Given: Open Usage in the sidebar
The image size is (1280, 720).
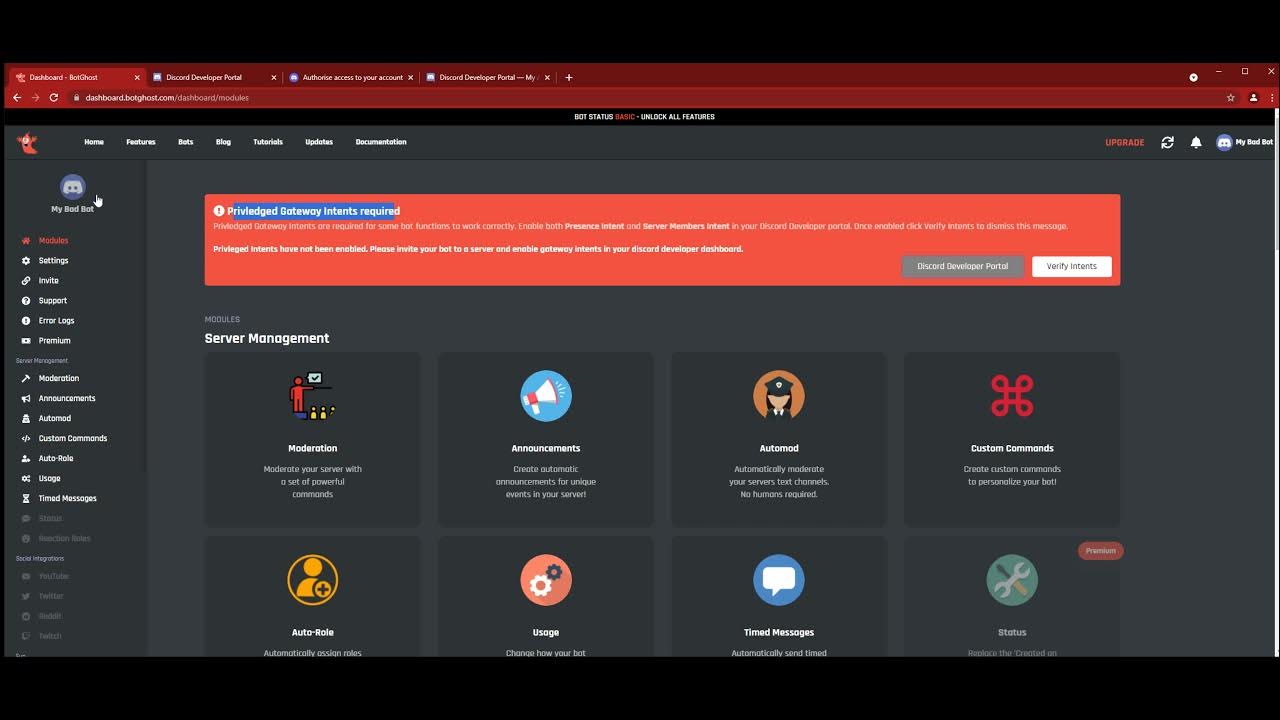Looking at the screenshot, I should (50, 478).
